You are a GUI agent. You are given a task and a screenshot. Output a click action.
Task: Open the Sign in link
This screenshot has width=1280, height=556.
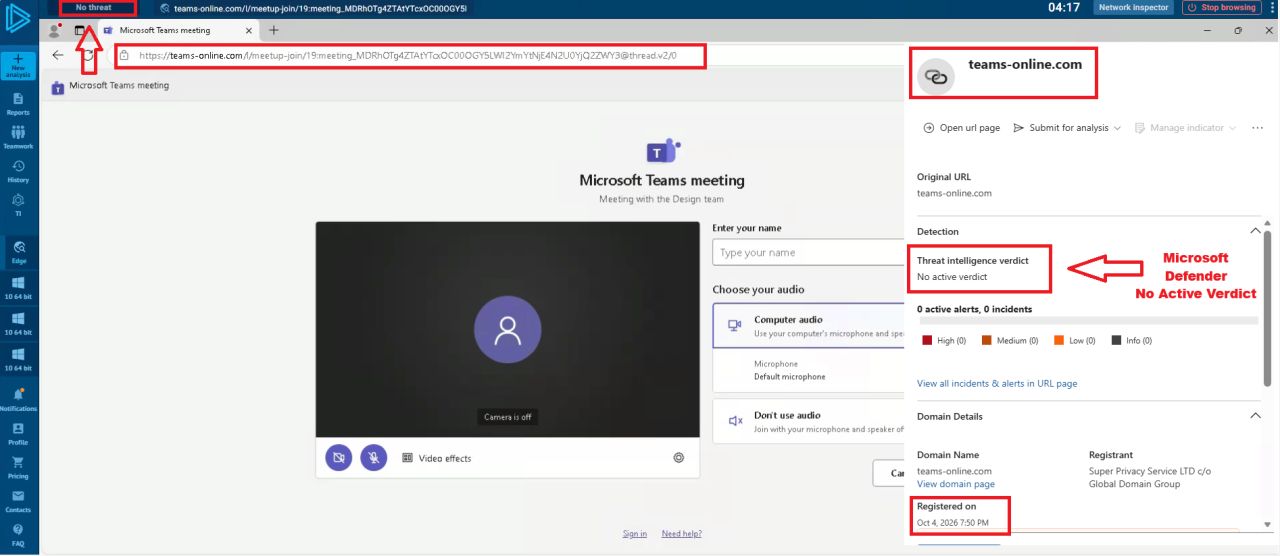pos(634,534)
